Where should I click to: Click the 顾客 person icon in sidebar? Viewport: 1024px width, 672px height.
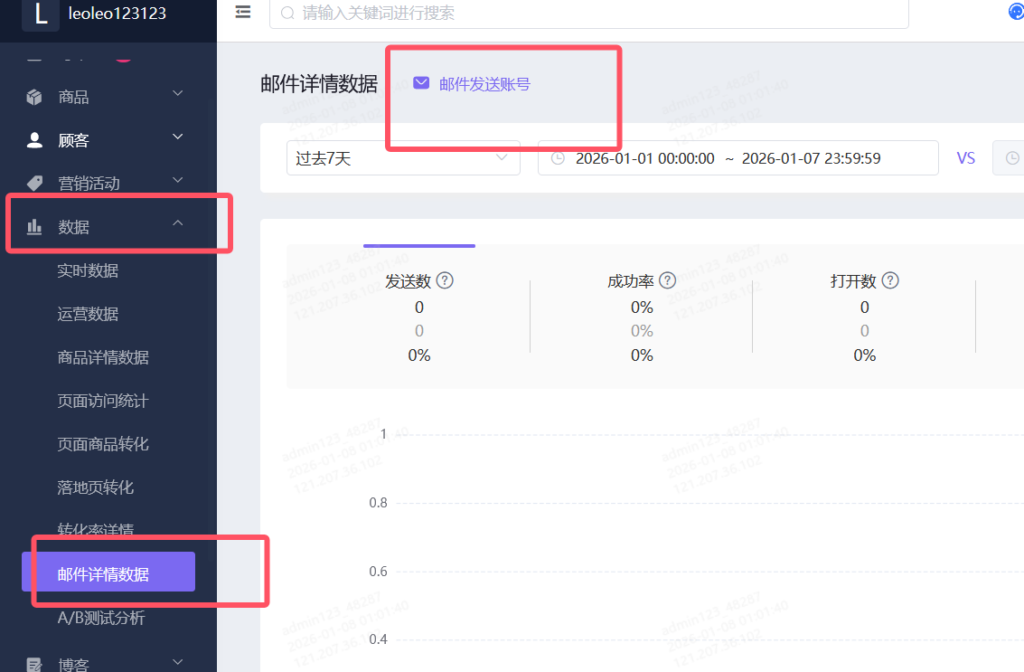(35, 140)
